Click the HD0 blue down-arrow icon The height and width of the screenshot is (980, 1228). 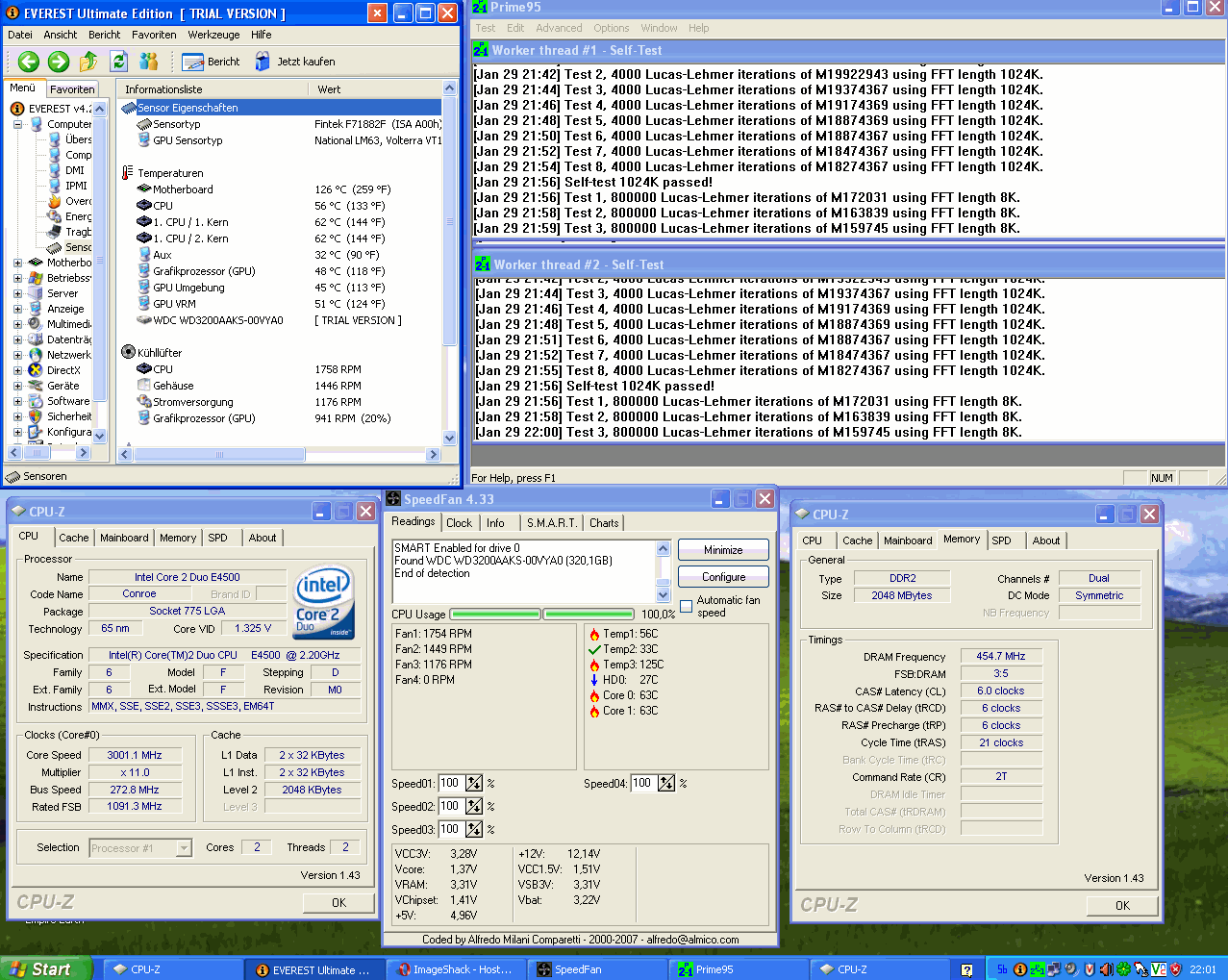(x=594, y=680)
